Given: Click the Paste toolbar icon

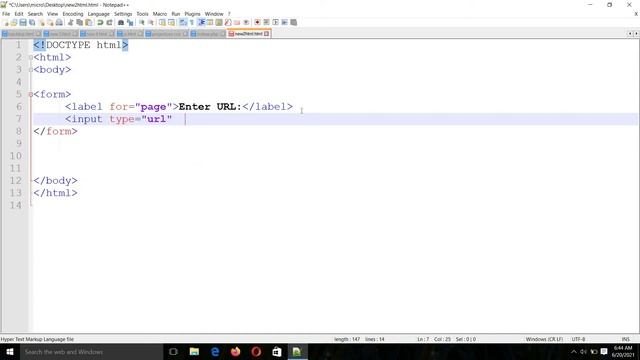Looking at the screenshot, I should point(88,22).
